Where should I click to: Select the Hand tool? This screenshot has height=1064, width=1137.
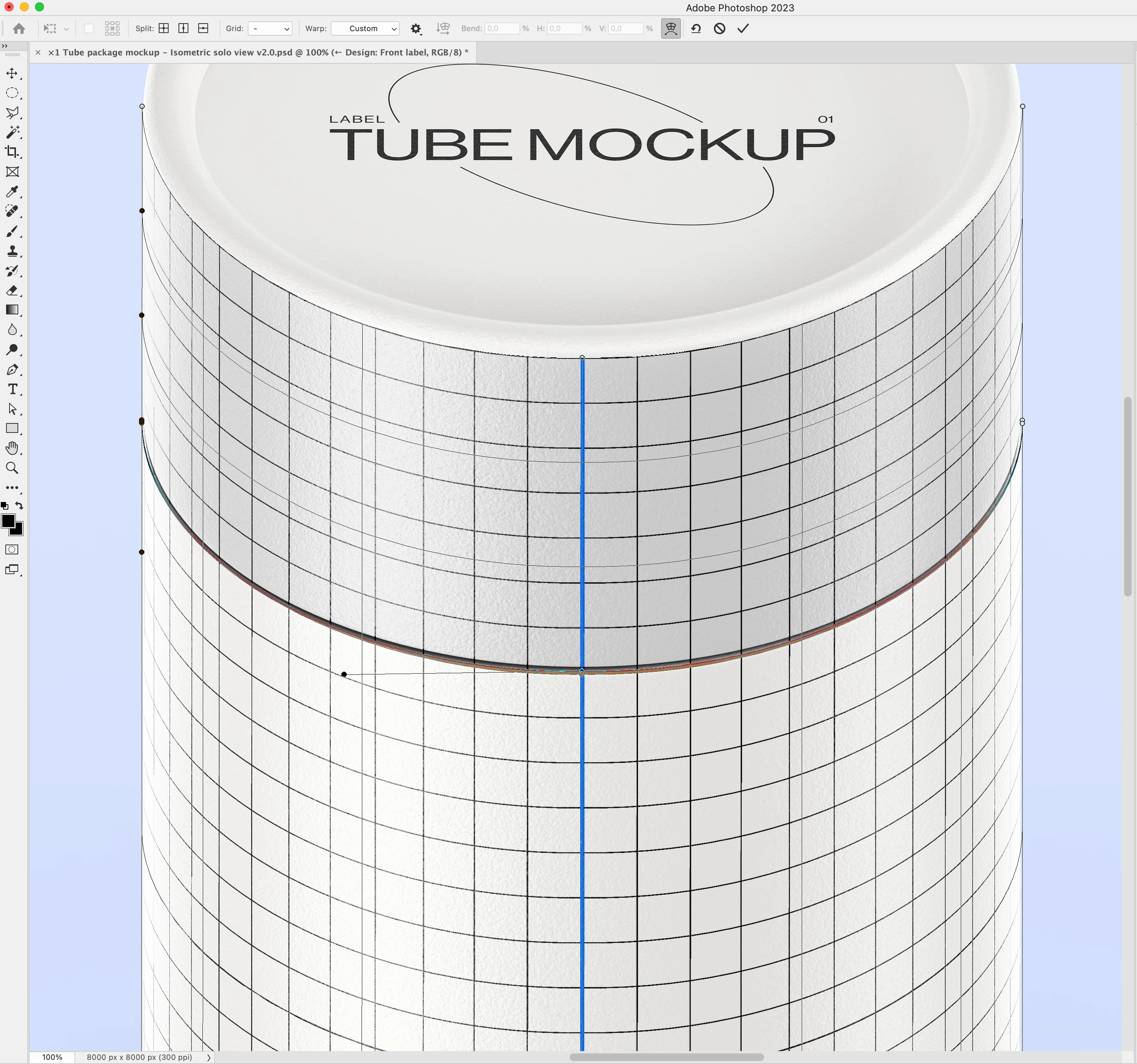tap(12, 448)
